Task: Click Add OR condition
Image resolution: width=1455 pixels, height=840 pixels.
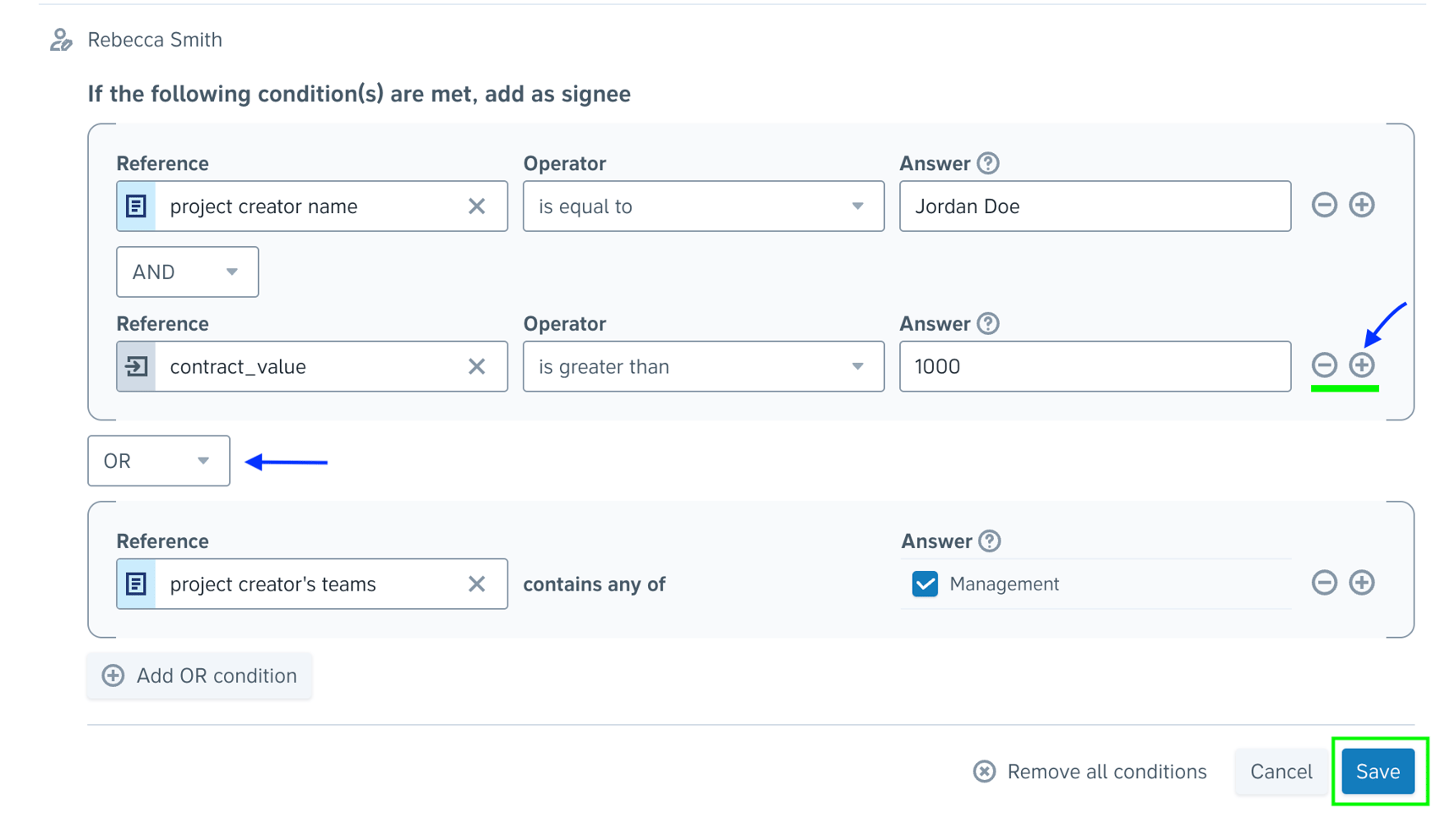Action: click(199, 675)
